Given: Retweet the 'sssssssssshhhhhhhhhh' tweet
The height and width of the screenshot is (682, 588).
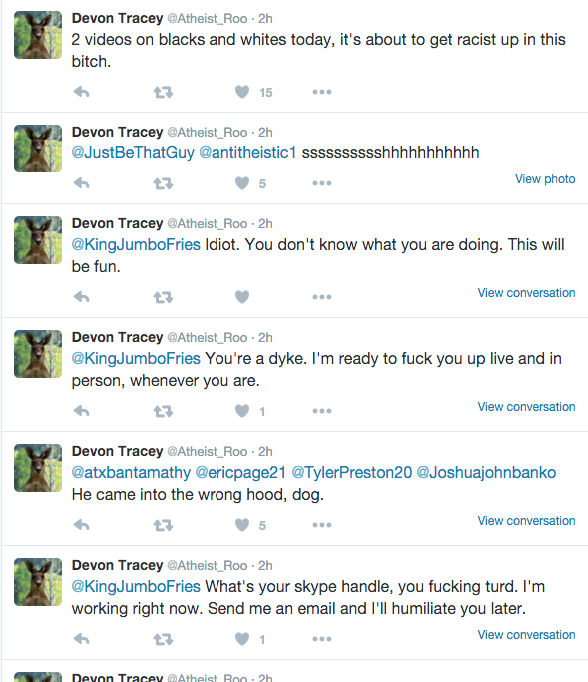Looking at the screenshot, I should 163,183.
